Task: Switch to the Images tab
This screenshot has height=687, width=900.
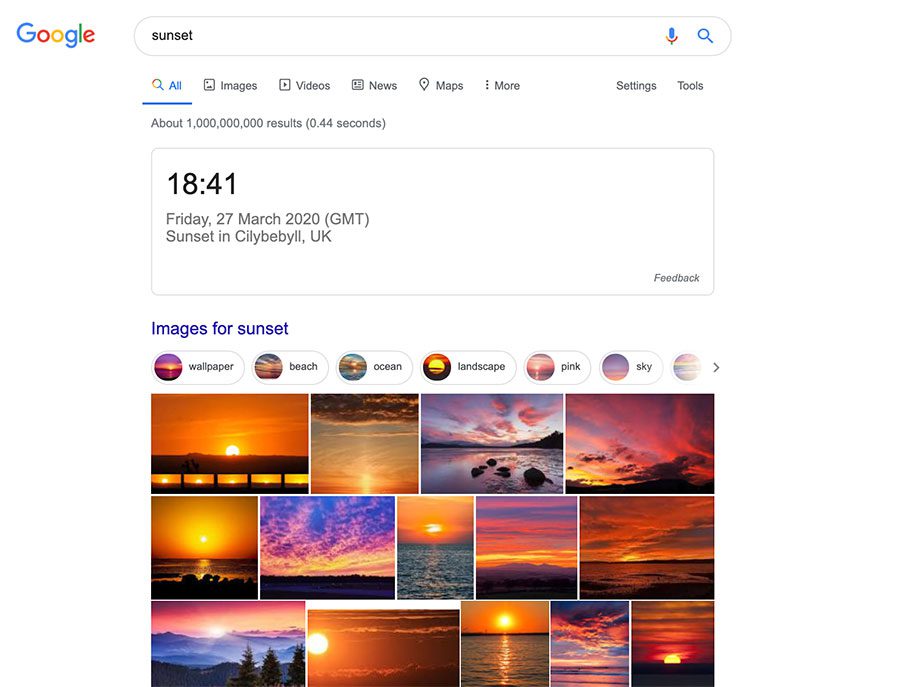Action: (x=231, y=86)
